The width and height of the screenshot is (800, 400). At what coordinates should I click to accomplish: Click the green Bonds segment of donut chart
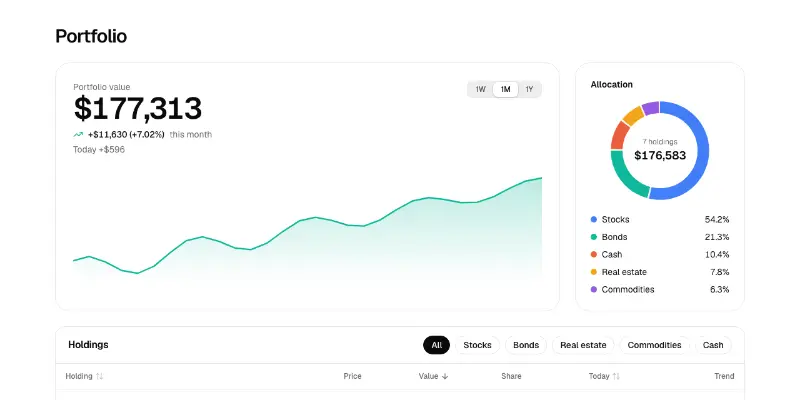pos(624,179)
